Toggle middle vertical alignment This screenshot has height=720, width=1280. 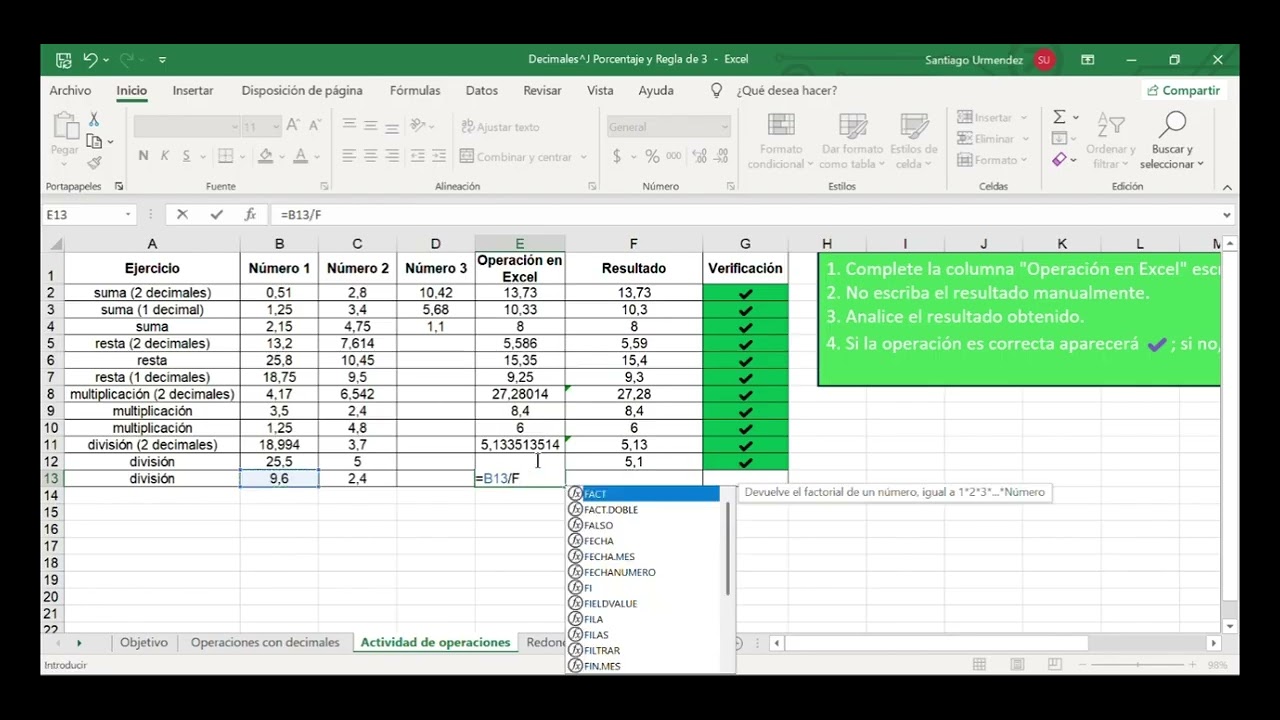coord(370,126)
